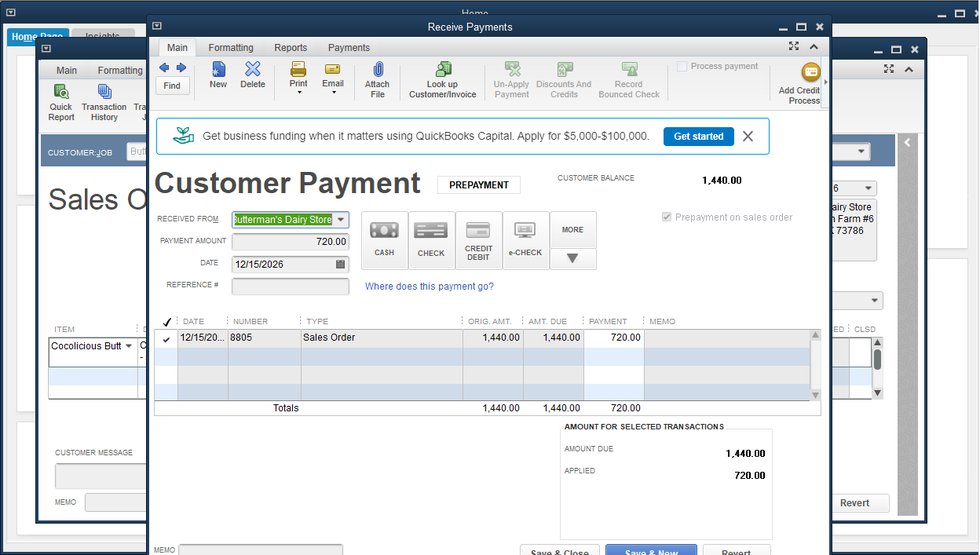The width and height of the screenshot is (980, 555).
Task: Open the Print dropdown arrow
Action: coord(298,93)
